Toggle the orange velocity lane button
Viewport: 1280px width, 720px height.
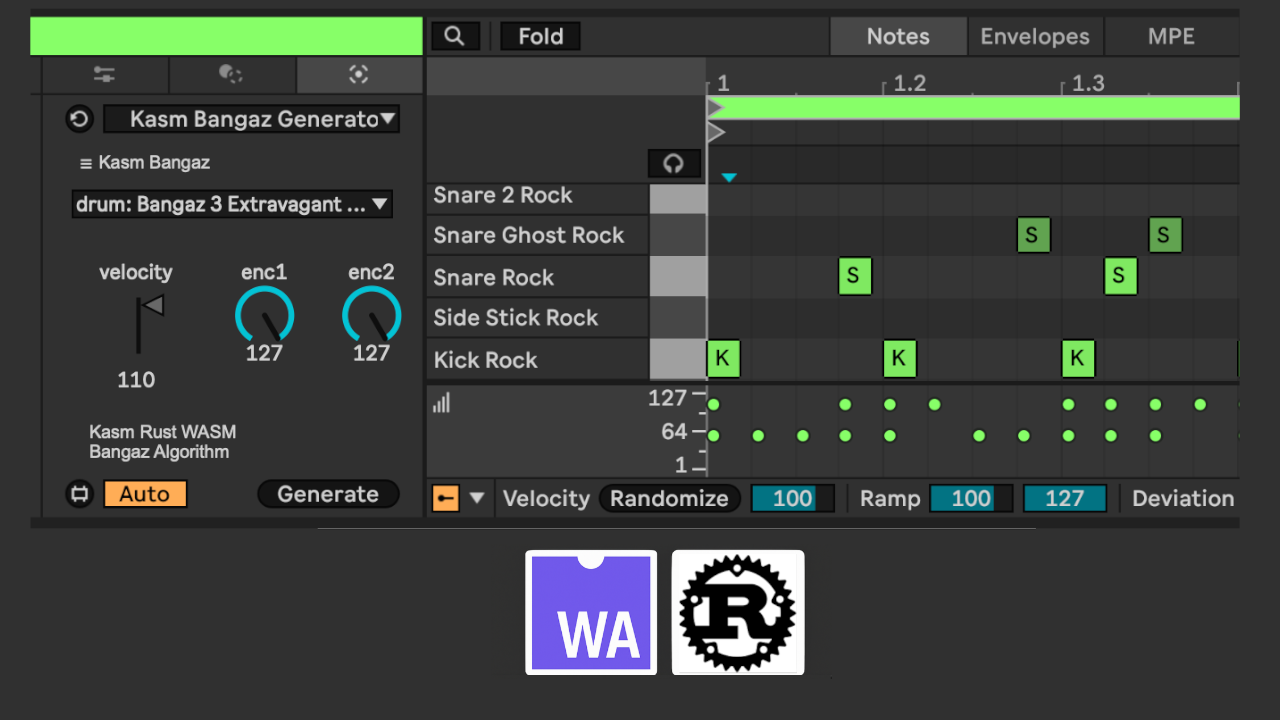[x=445, y=498]
